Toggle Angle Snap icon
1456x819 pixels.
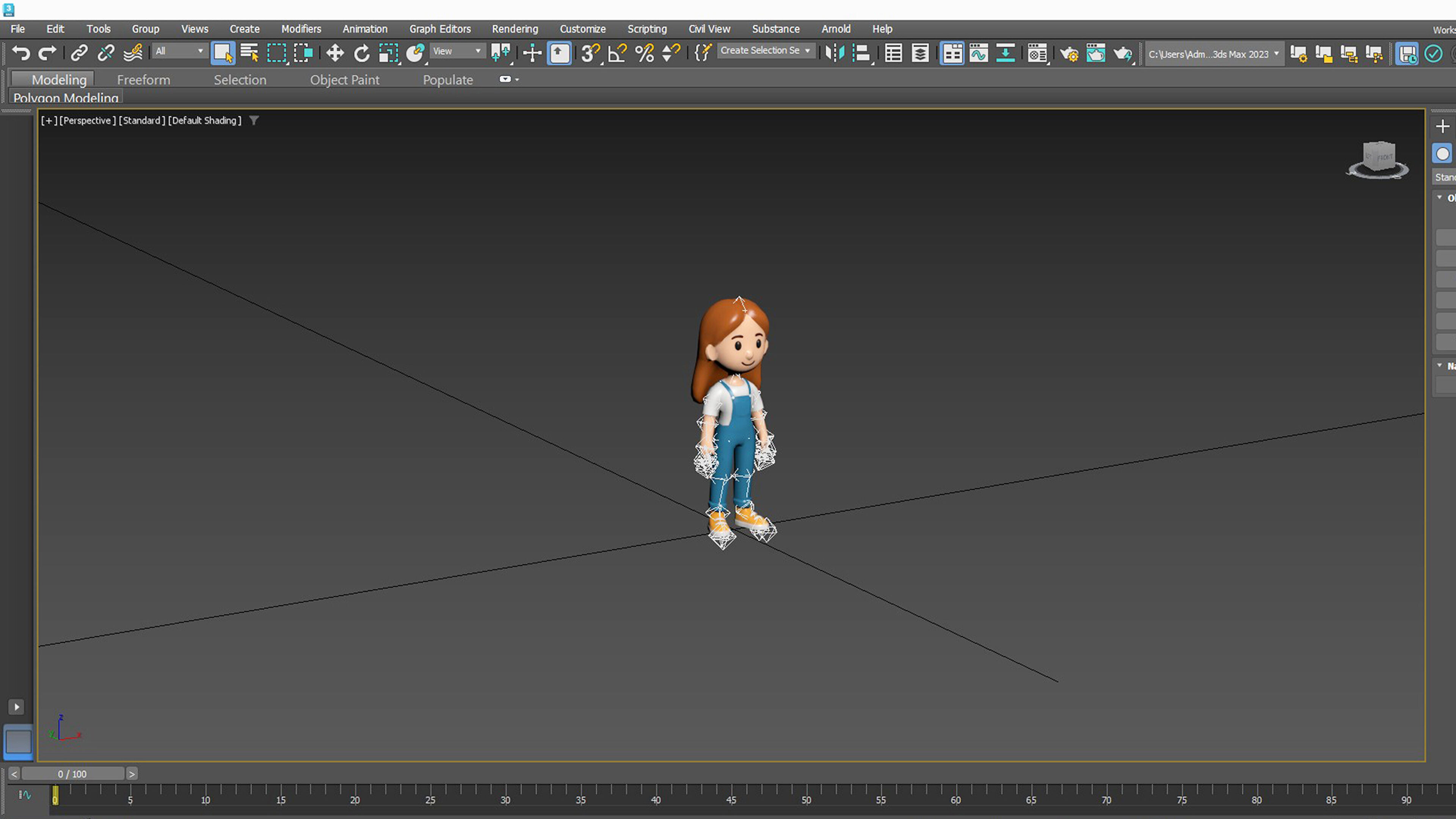pyautogui.click(x=617, y=53)
